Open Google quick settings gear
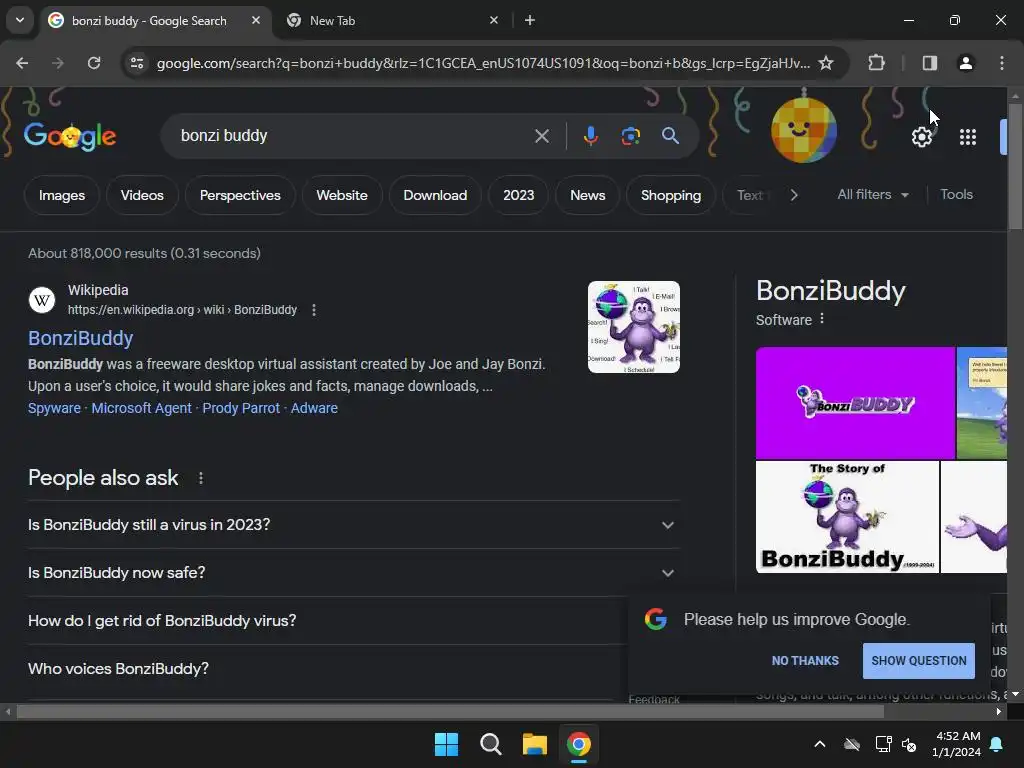 [x=922, y=137]
